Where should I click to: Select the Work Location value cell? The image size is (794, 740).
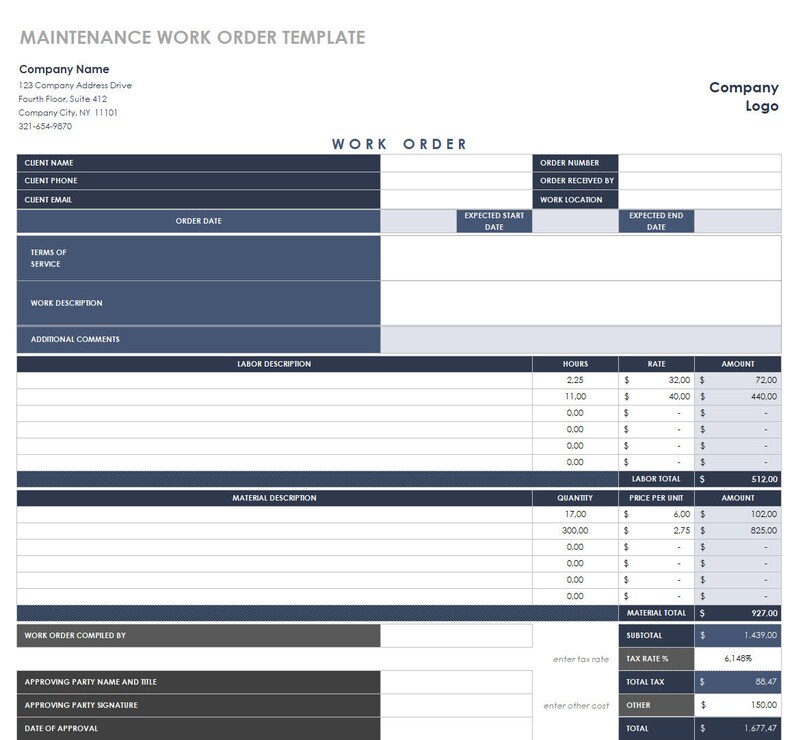pyautogui.click(x=699, y=200)
